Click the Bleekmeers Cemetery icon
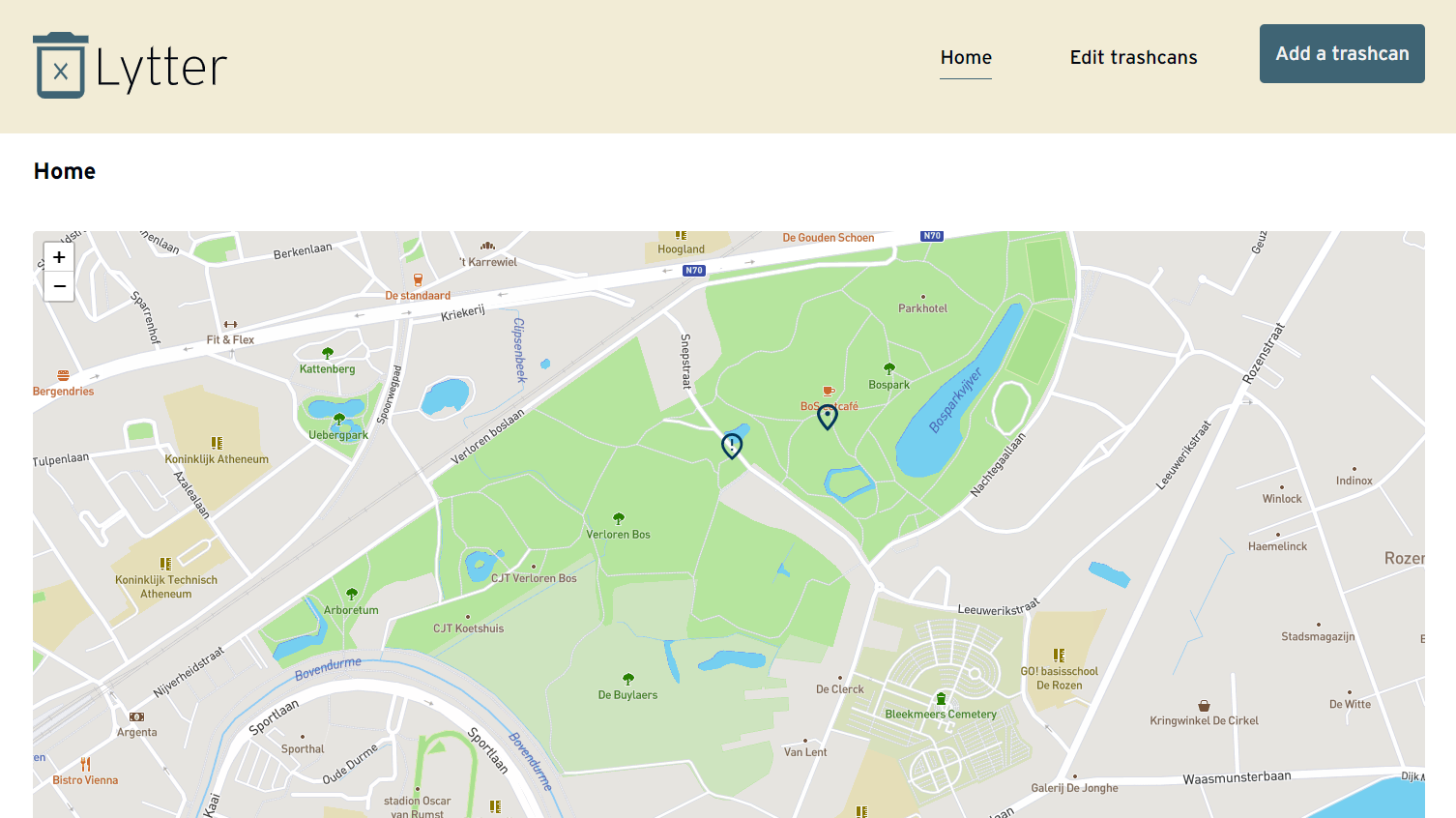The image size is (1456, 818). 941,699
